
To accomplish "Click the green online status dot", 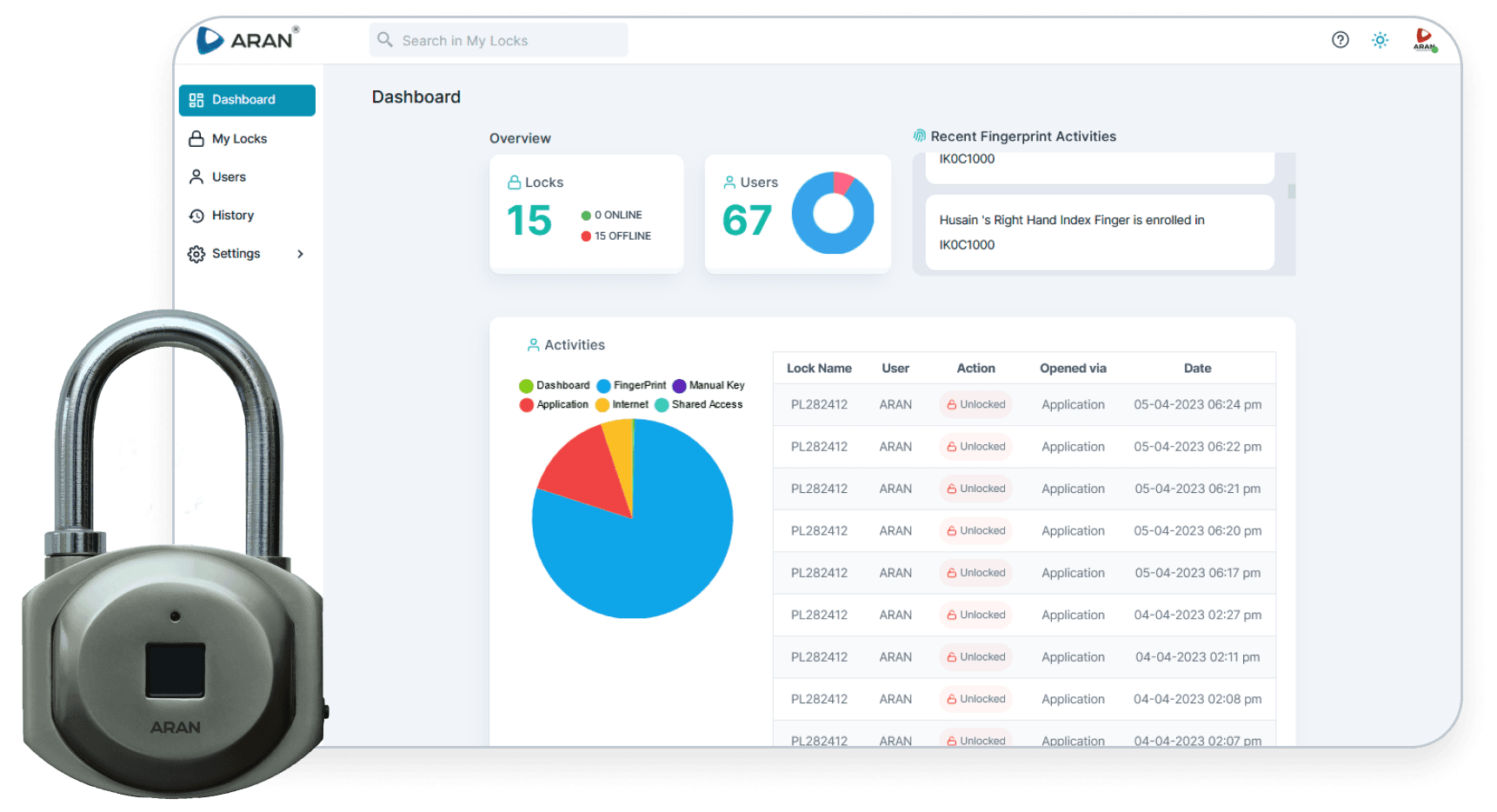I will pos(586,216).
